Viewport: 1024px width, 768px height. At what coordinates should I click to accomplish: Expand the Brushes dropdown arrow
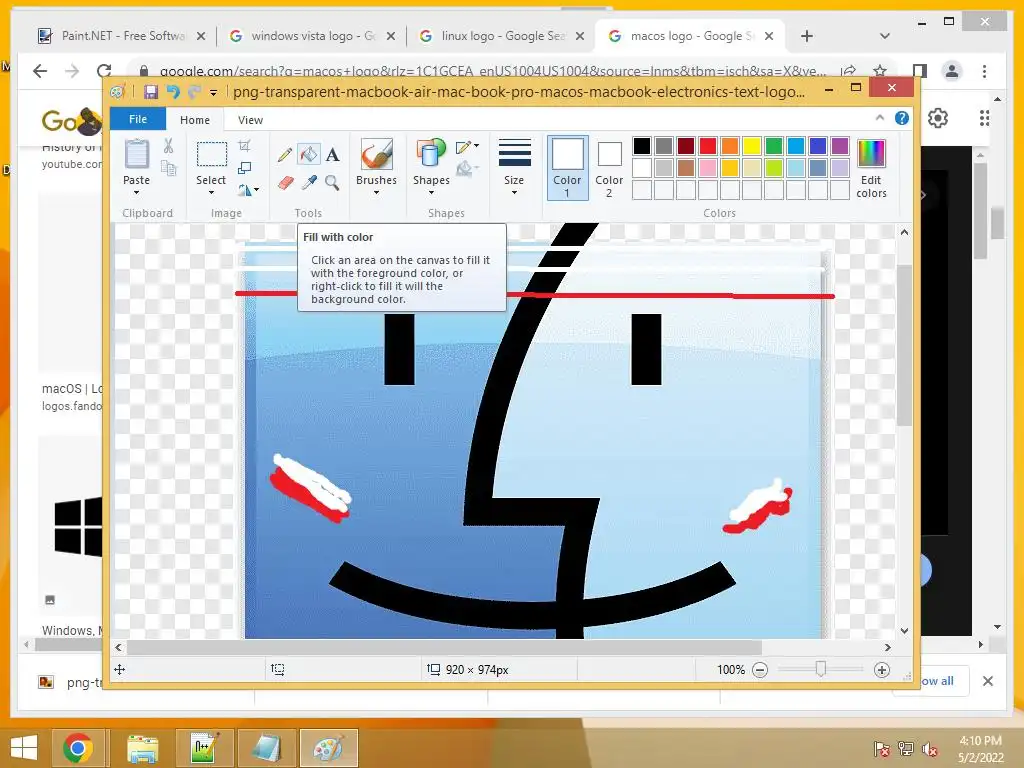pos(376,193)
